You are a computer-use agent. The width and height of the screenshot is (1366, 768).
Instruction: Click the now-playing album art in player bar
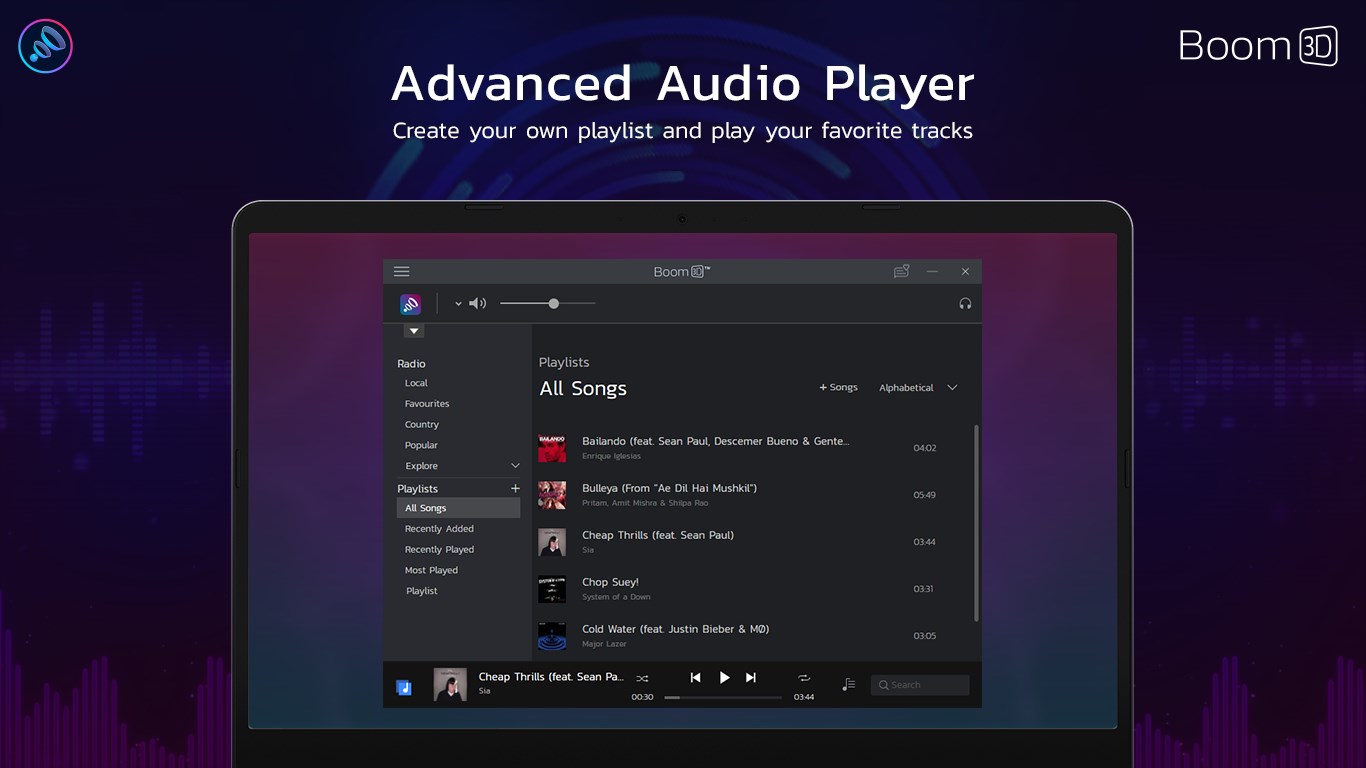tap(450, 685)
